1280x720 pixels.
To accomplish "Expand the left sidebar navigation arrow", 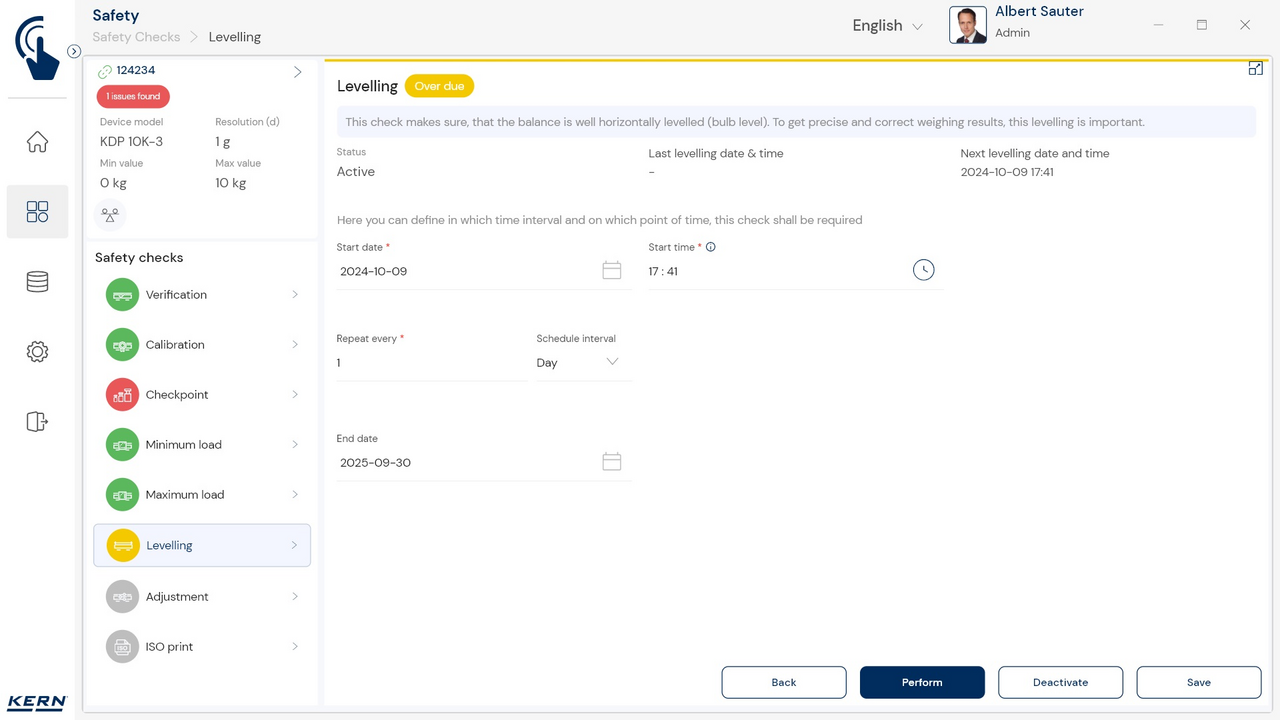I will [x=74, y=51].
